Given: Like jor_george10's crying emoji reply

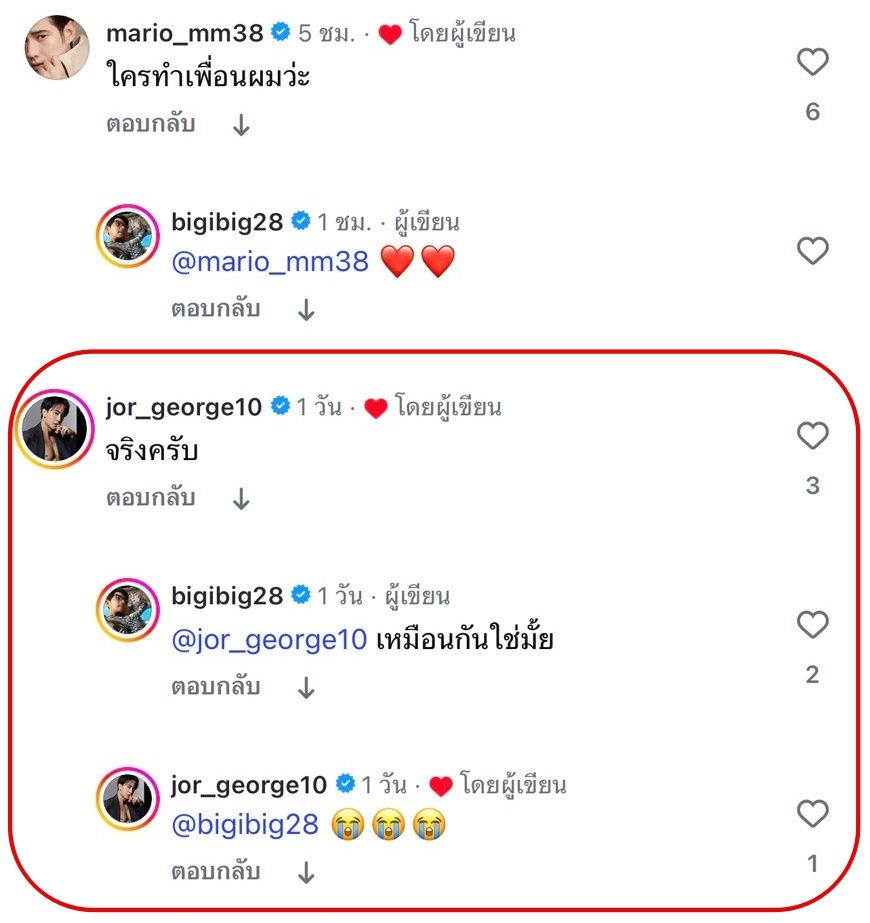Looking at the screenshot, I should coord(812,814).
